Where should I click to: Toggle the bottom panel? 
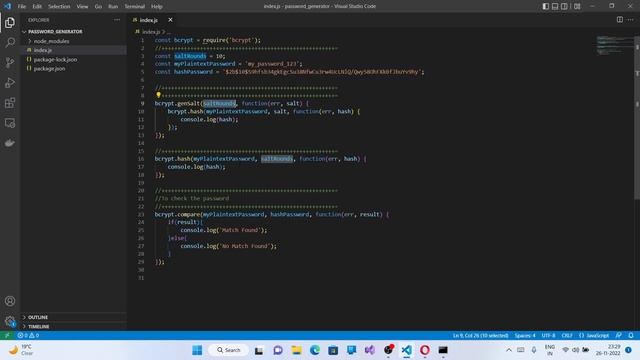555,6
